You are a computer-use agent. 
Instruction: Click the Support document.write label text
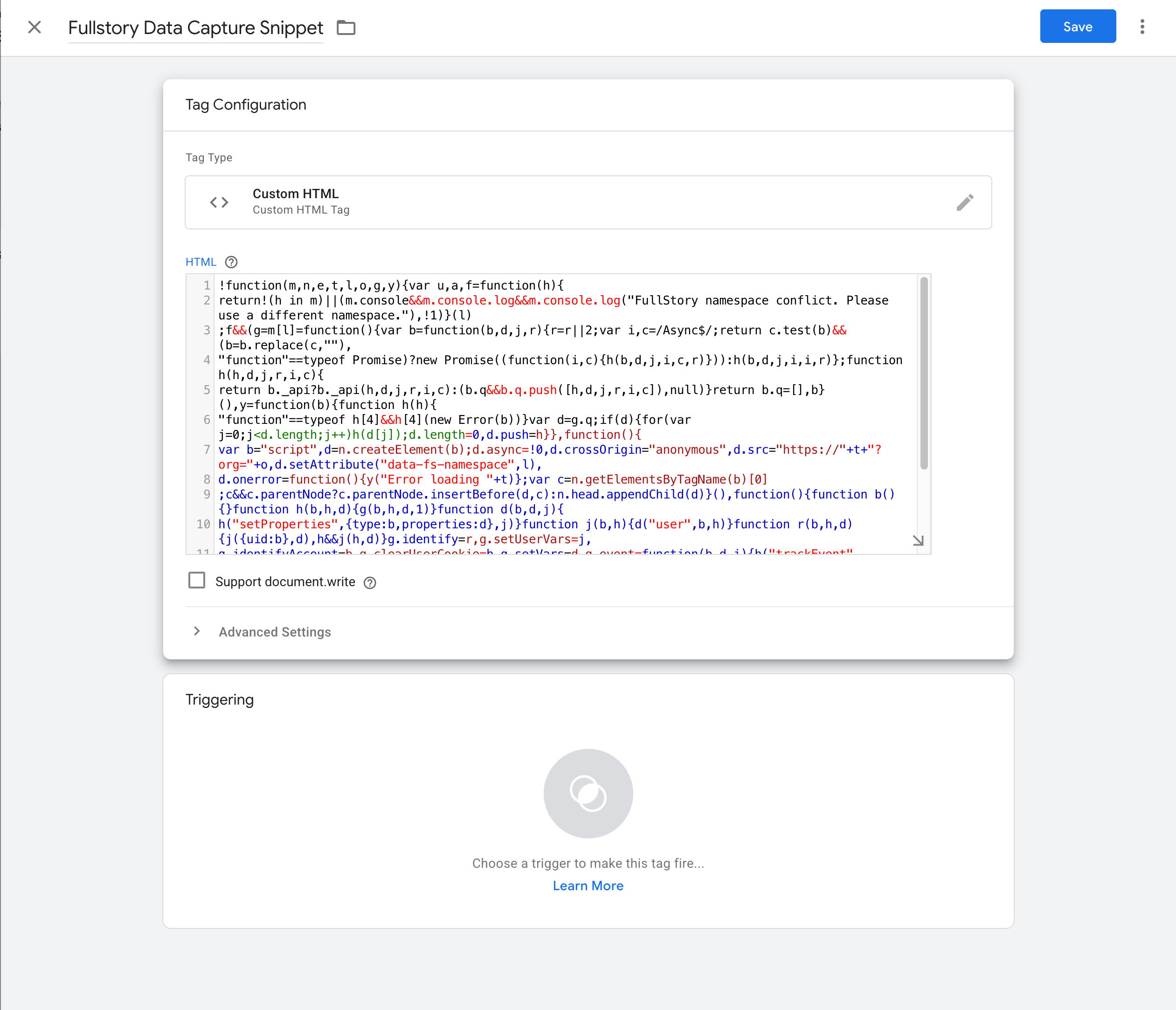pos(285,582)
